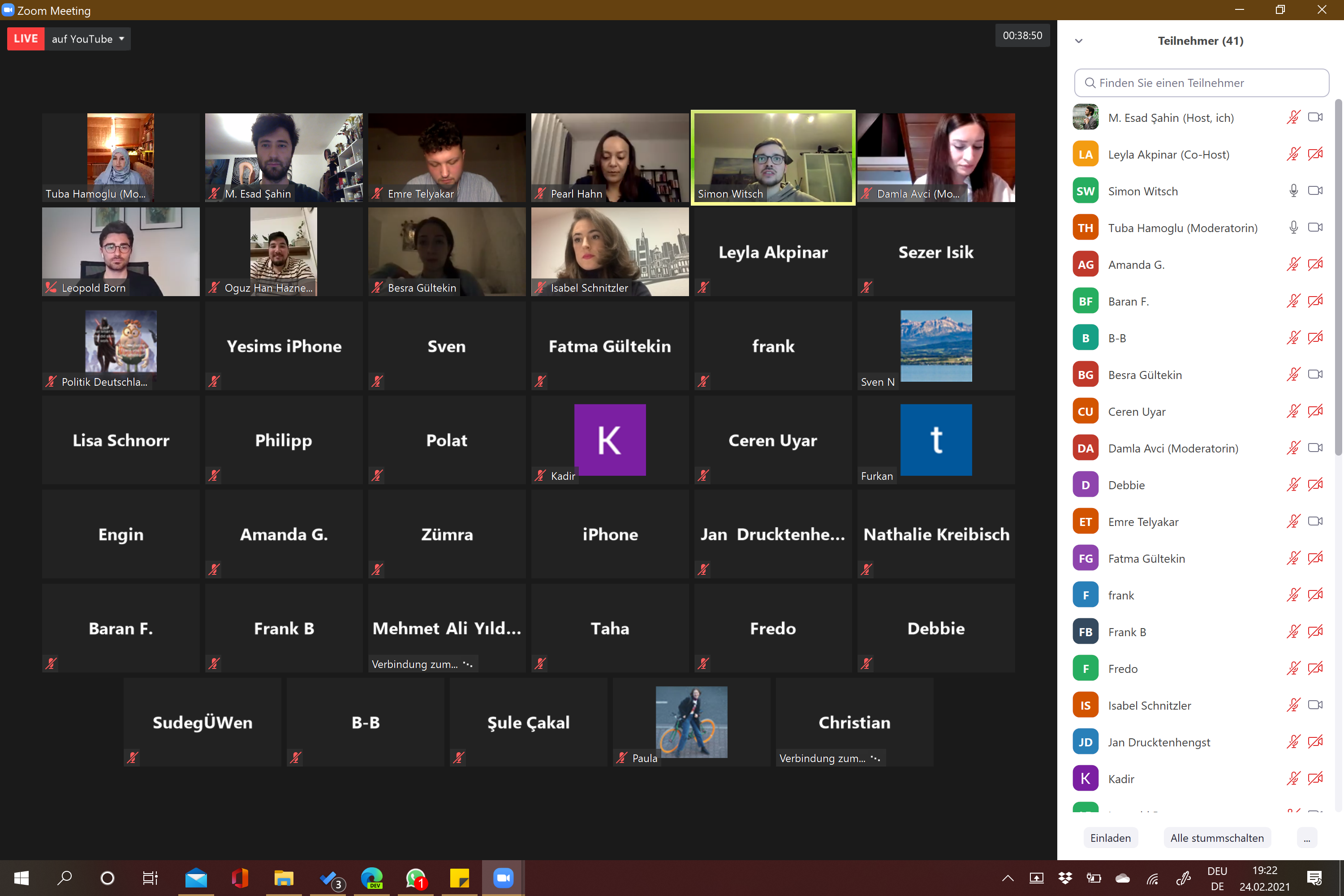Toggle M. Esad Şahin's muted microphone in list
The image size is (1344, 896).
click(x=1293, y=118)
